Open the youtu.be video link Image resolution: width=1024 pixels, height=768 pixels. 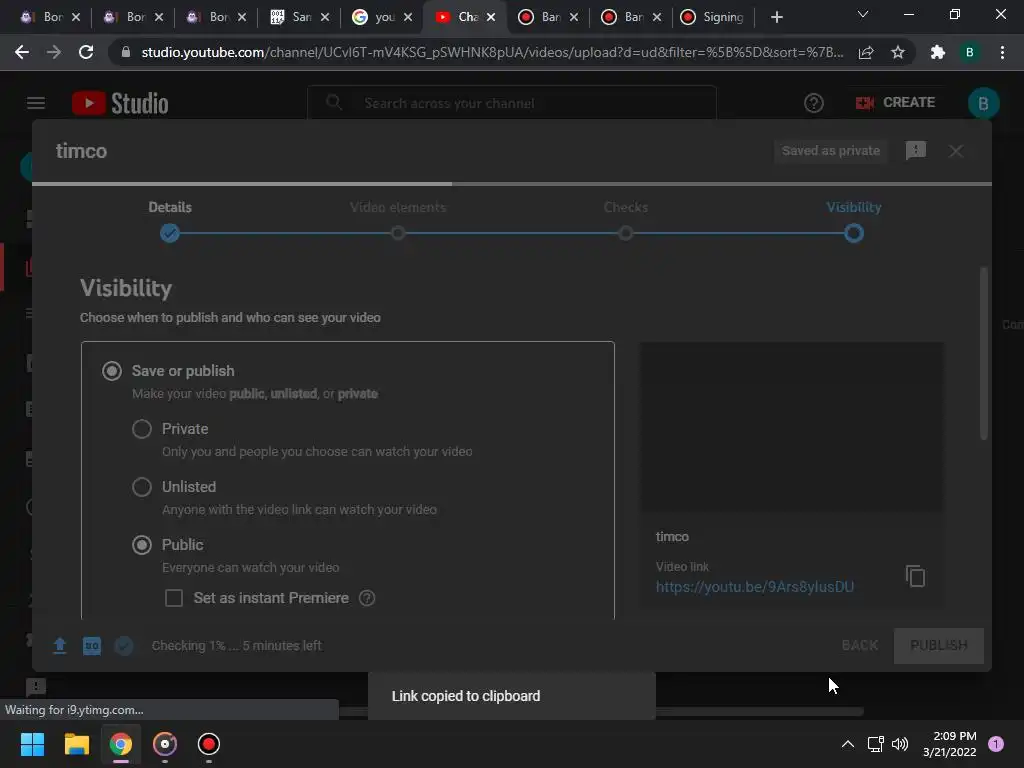[754, 587]
